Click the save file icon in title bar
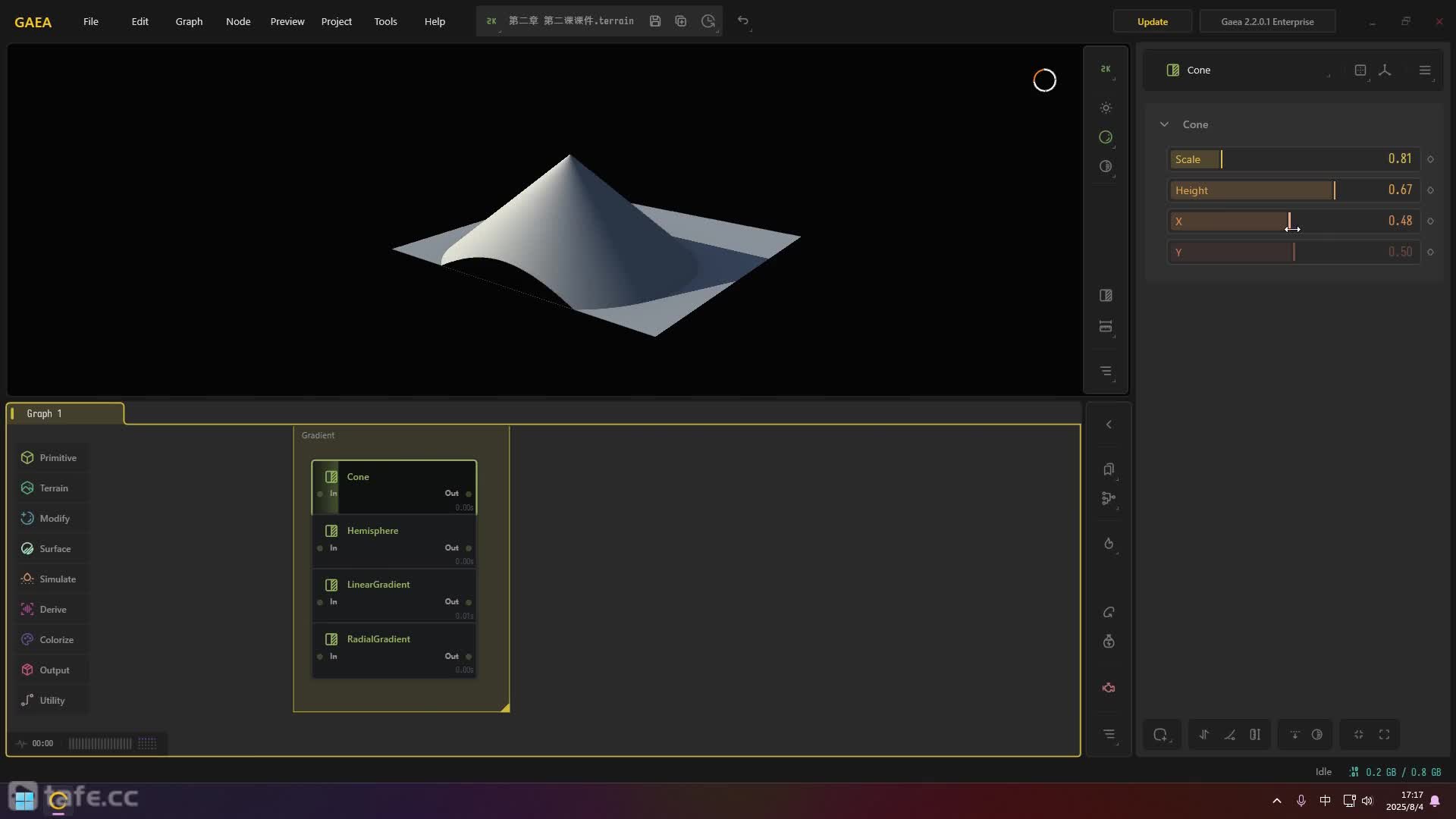The image size is (1456, 819). point(655,21)
